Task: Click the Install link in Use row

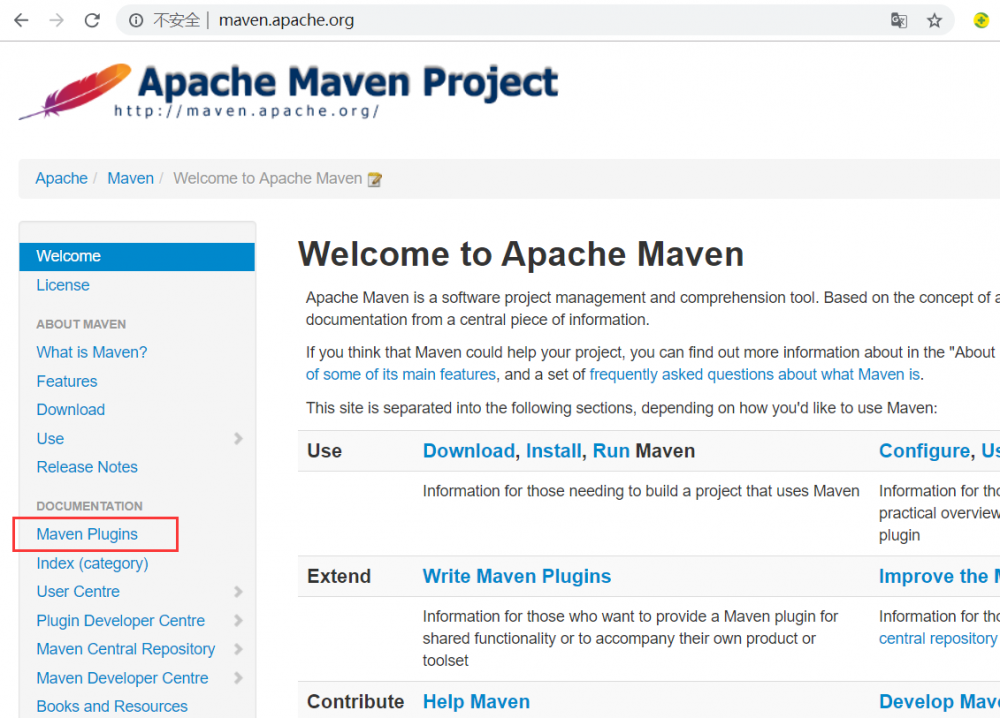Action: (554, 451)
